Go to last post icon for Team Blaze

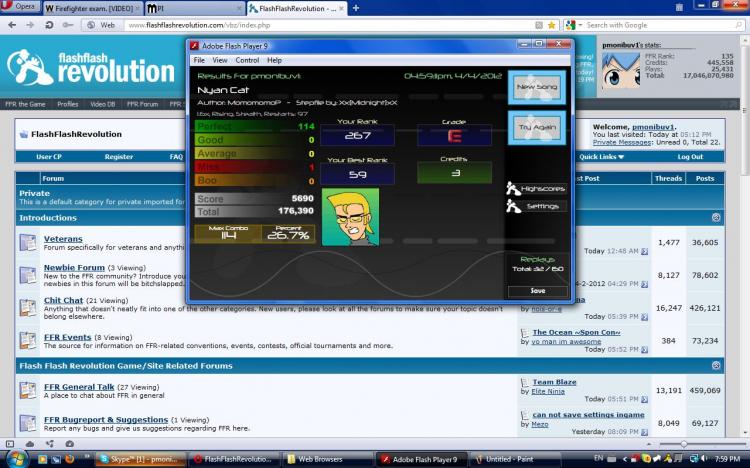pyautogui.click(x=644, y=399)
